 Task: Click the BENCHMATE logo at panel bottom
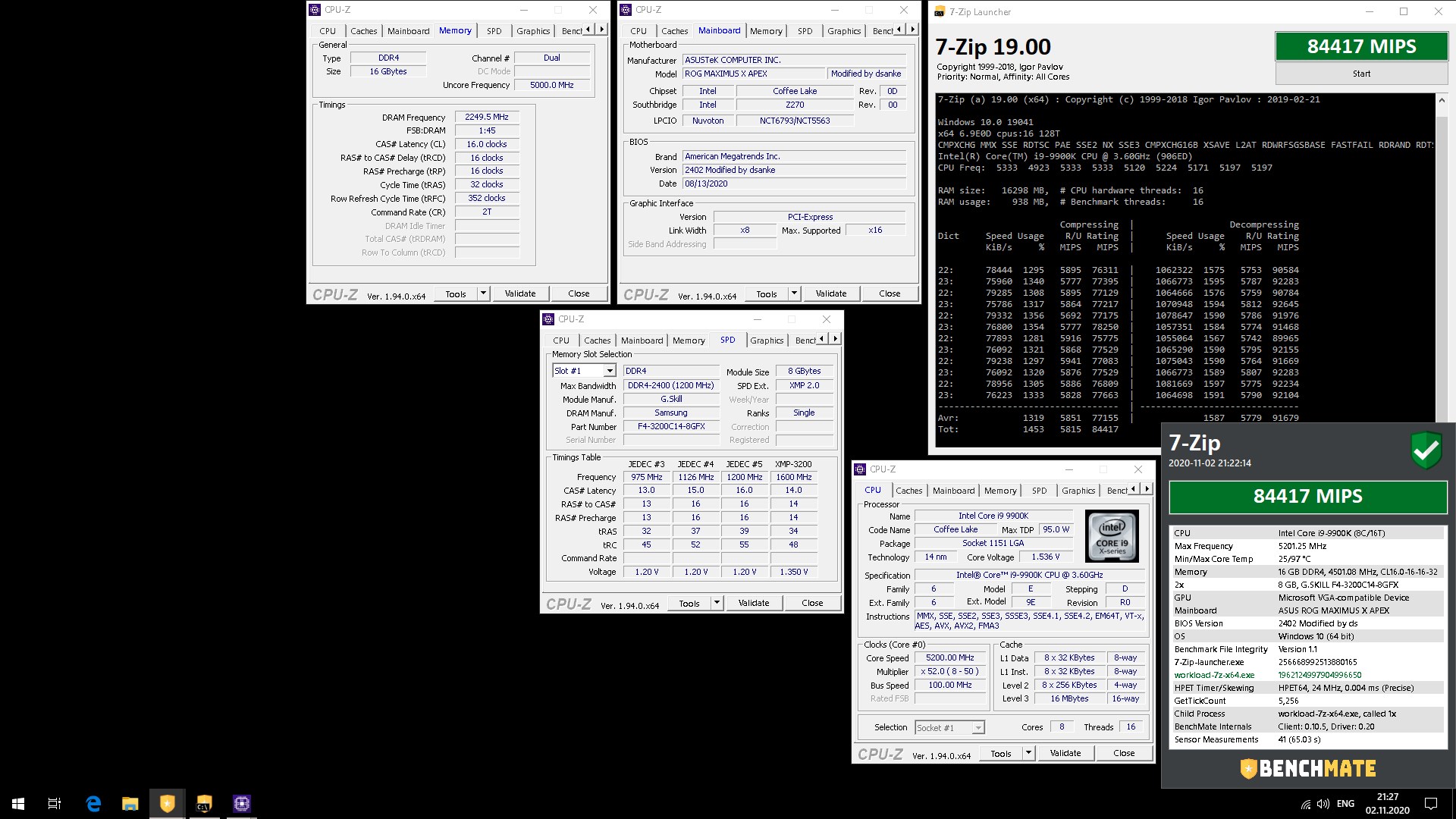tap(1308, 768)
